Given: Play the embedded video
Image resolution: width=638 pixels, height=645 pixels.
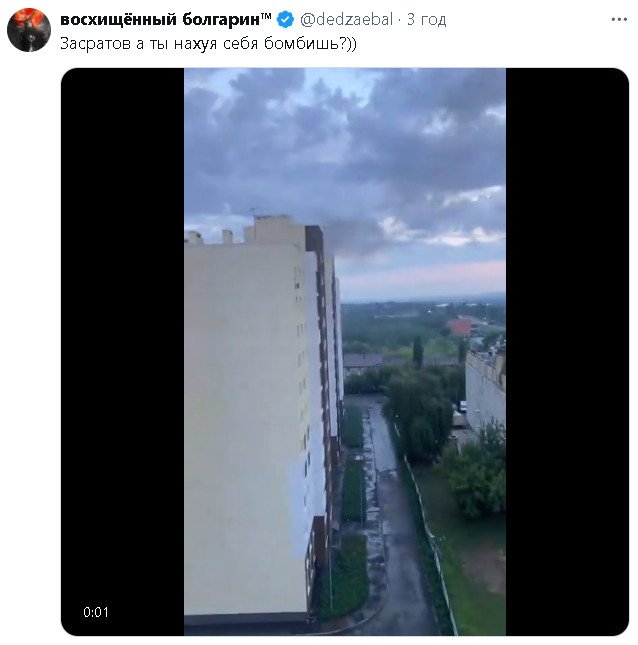Looking at the screenshot, I should [344, 351].
